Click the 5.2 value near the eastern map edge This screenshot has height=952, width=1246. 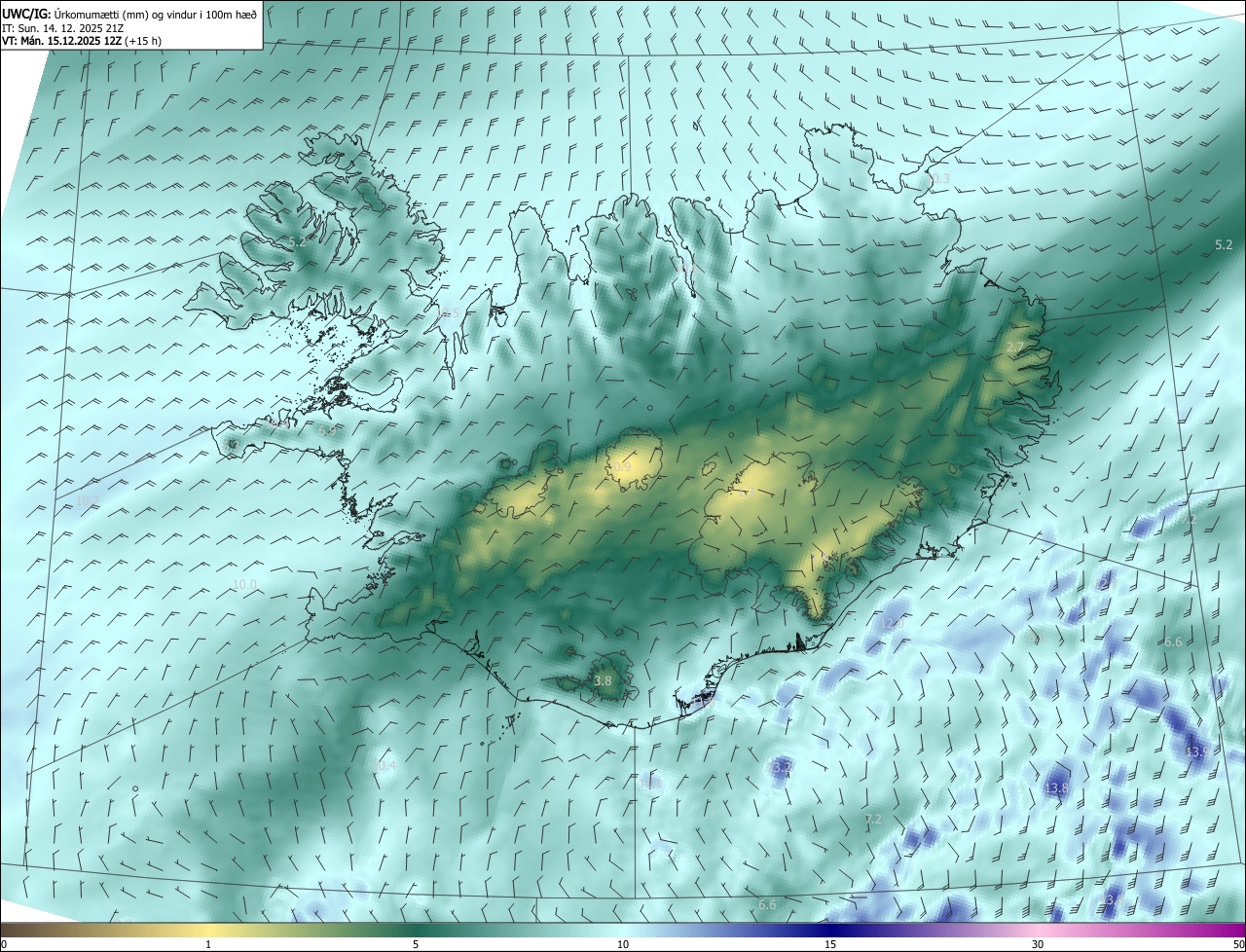point(1224,245)
